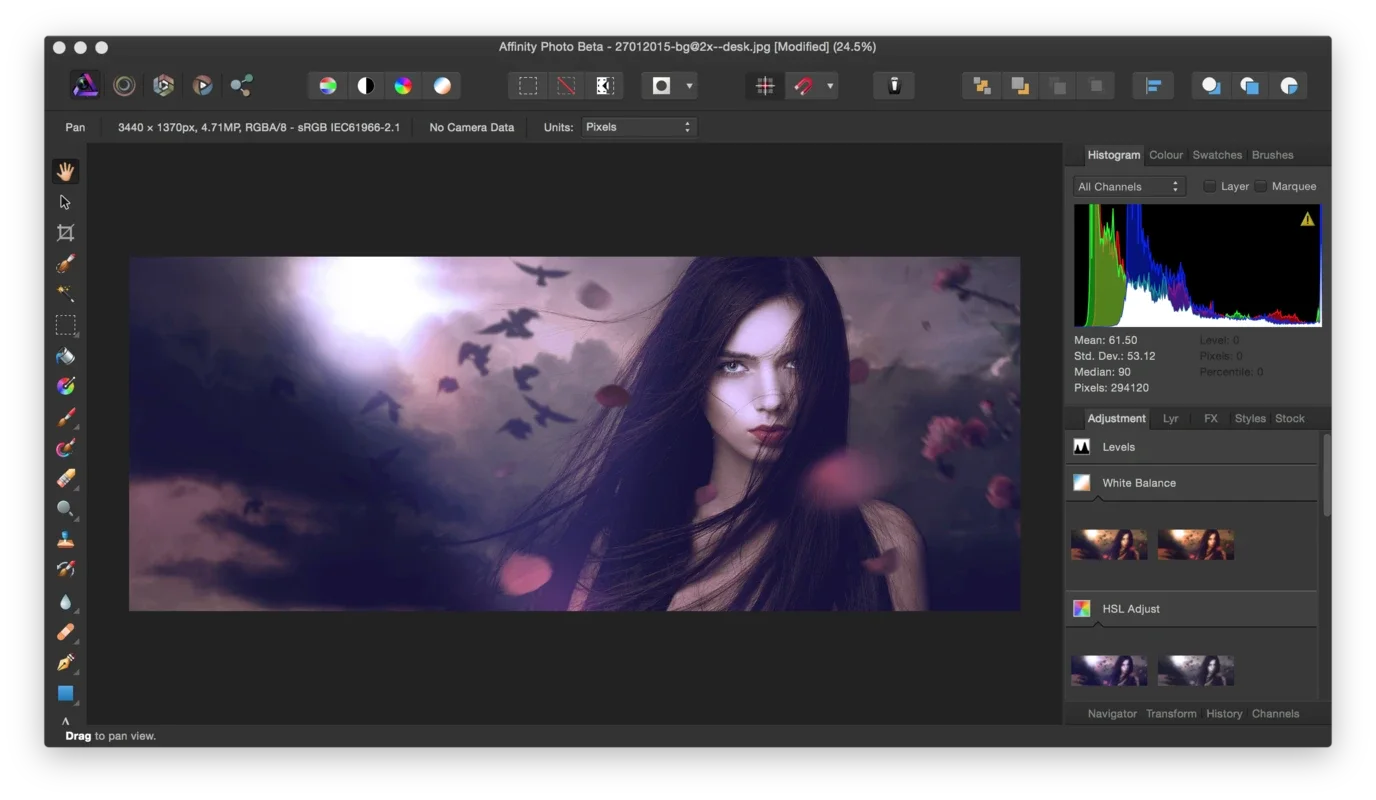Switch to the Liquify Persona
Image resolution: width=1376 pixels, height=800 pixels.
click(124, 85)
